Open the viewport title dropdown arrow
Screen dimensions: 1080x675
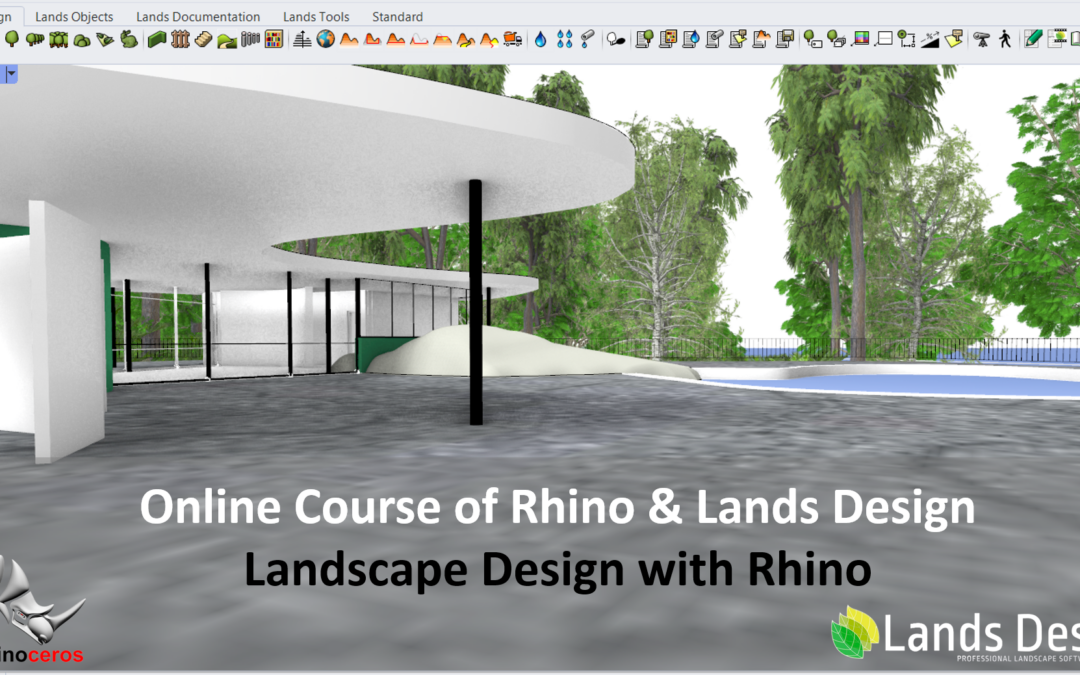(x=11, y=74)
